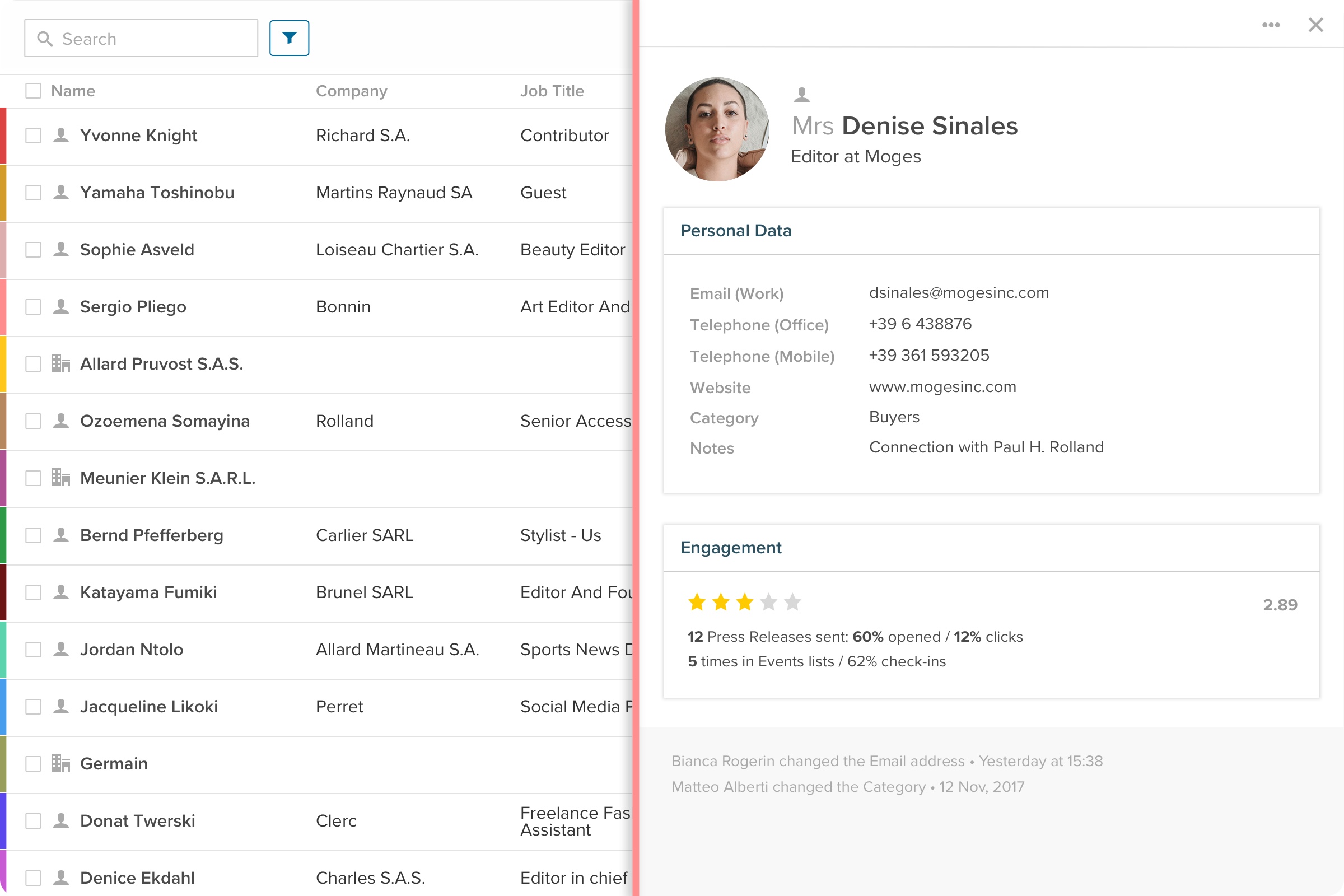Select the Sophie Asveld row name
Viewport: 1344px width, 896px height.
point(137,250)
